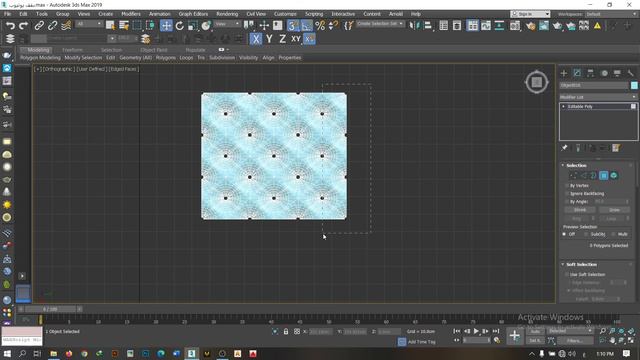Collapse the Selection rollout
Image resolution: width=640 pixels, height=360 pixels.
point(563,165)
